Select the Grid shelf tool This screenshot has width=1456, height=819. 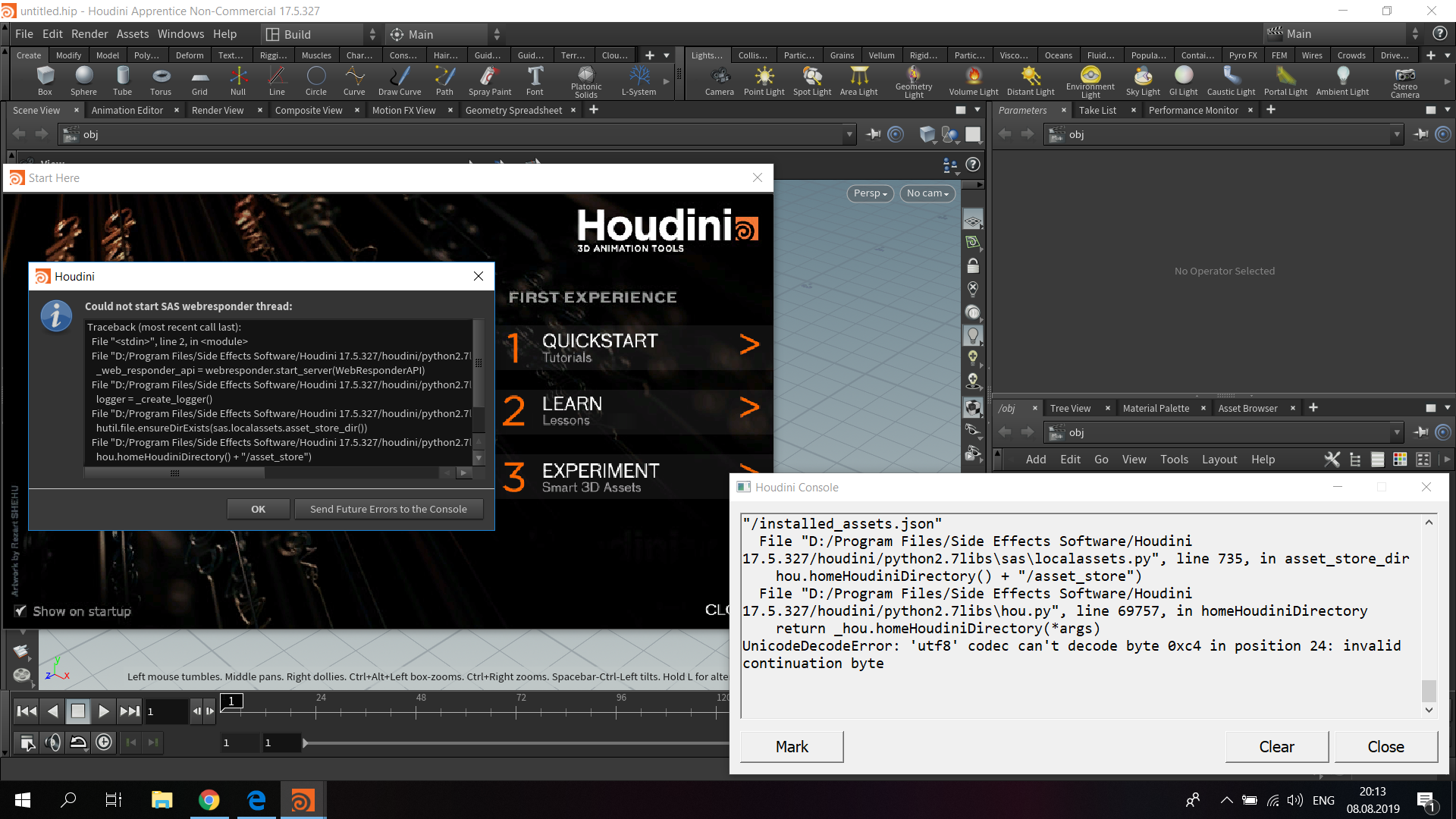click(199, 80)
